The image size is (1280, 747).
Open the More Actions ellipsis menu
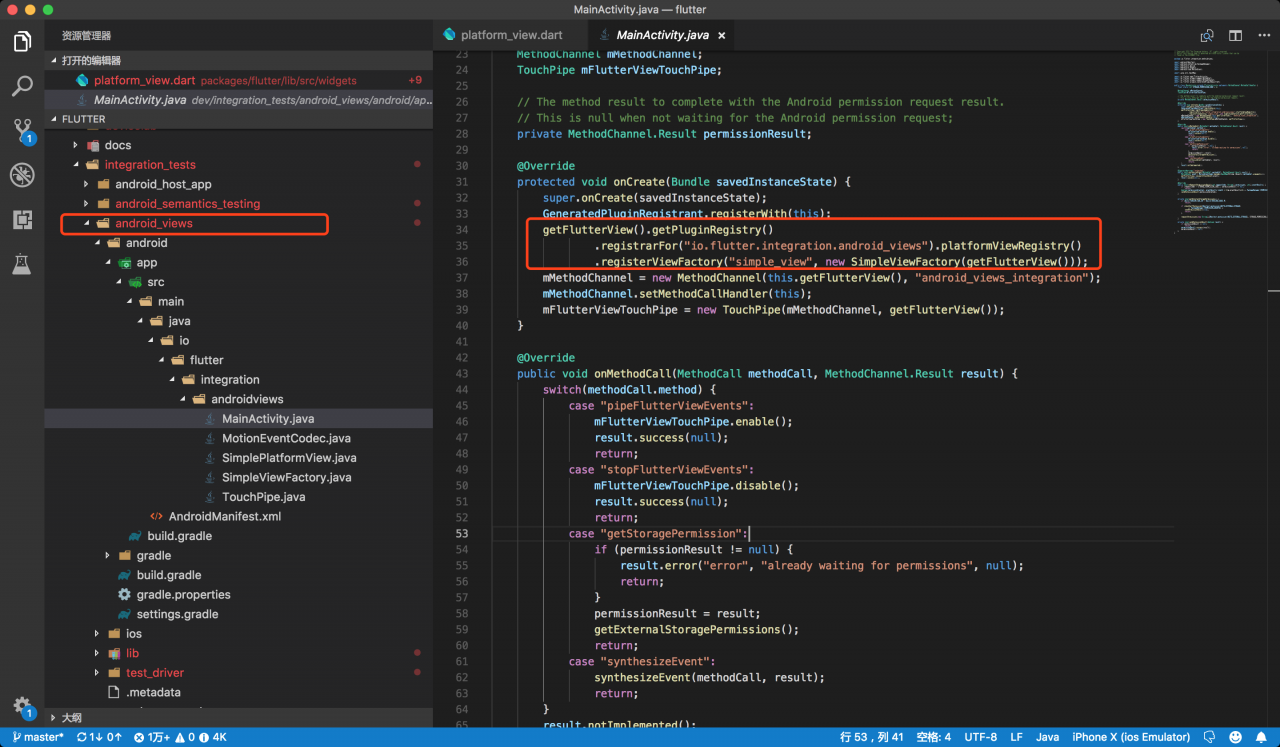tap(1262, 36)
